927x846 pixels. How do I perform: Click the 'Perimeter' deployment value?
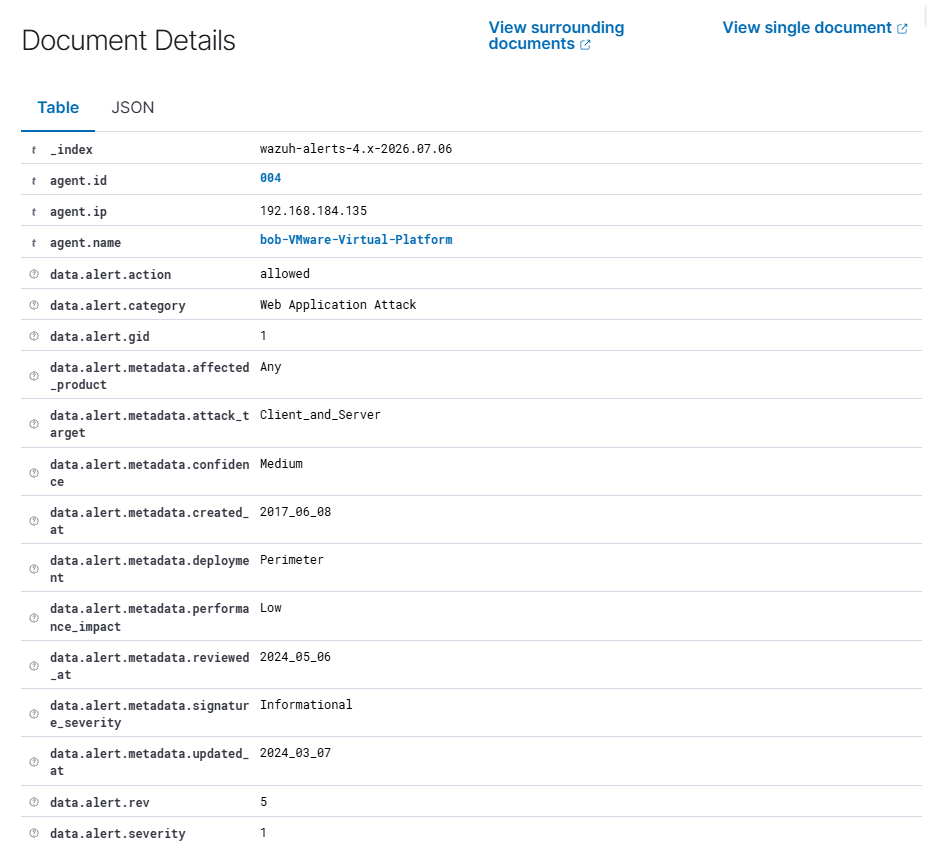tap(292, 560)
